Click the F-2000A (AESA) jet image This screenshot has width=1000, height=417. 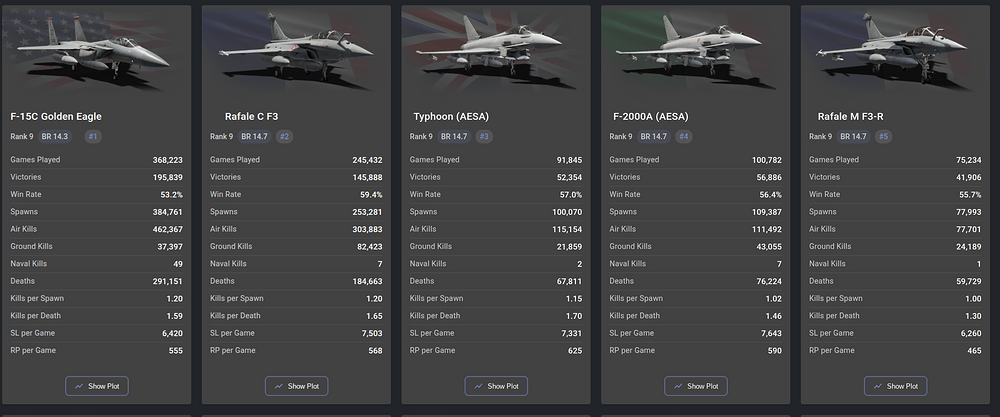point(696,50)
